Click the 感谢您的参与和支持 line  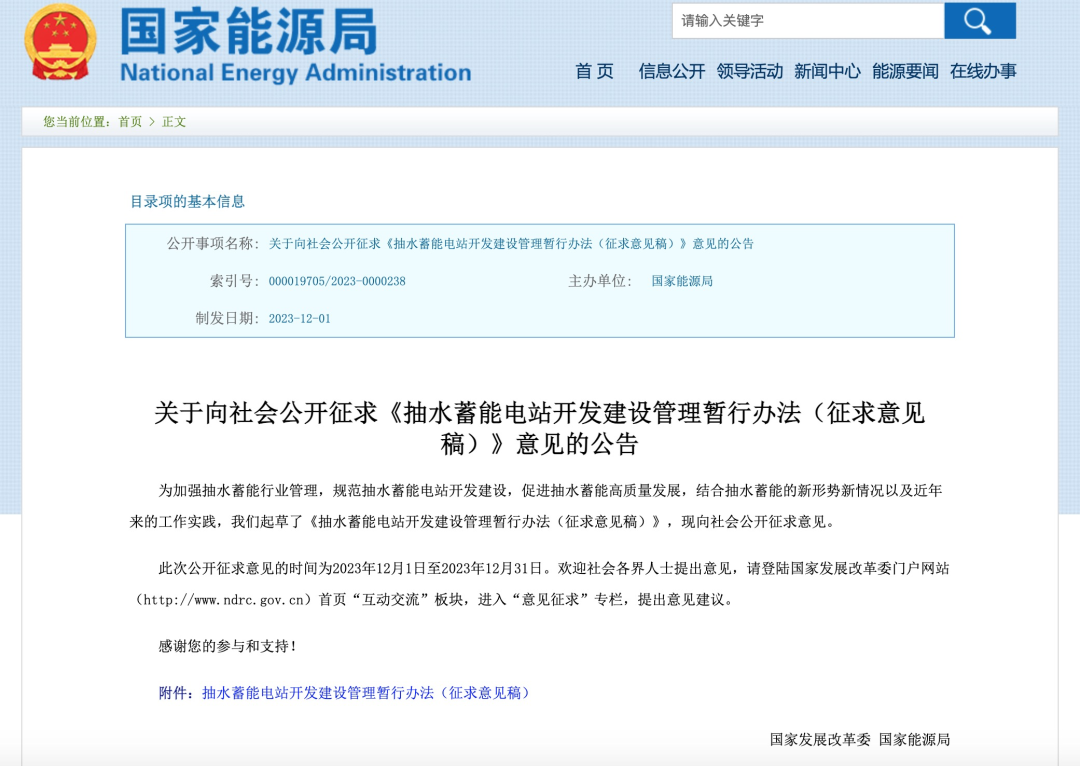(227, 646)
